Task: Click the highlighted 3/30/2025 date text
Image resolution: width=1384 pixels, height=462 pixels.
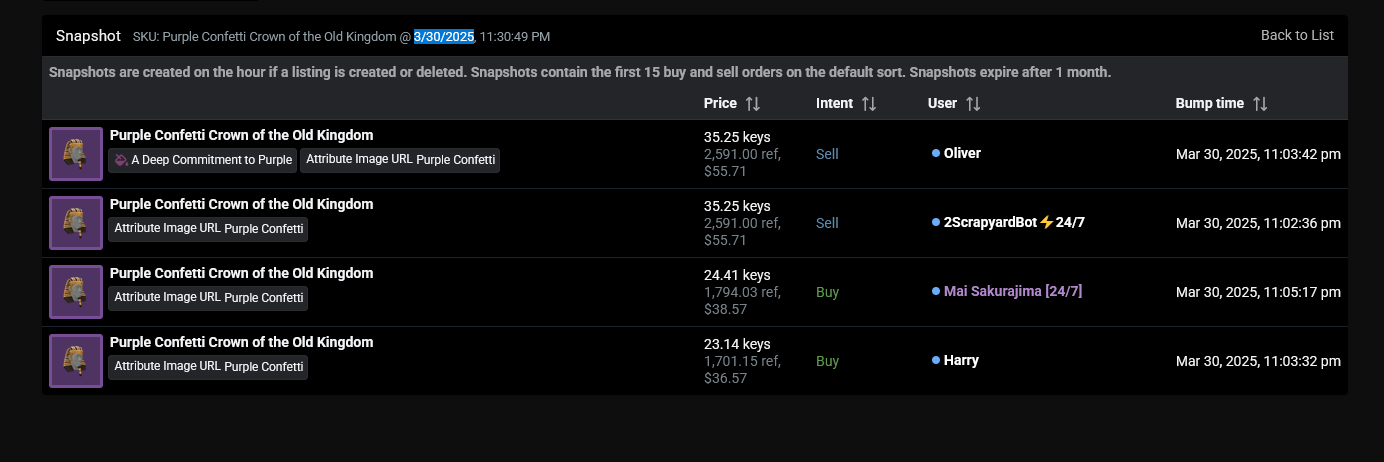Action: (444, 37)
